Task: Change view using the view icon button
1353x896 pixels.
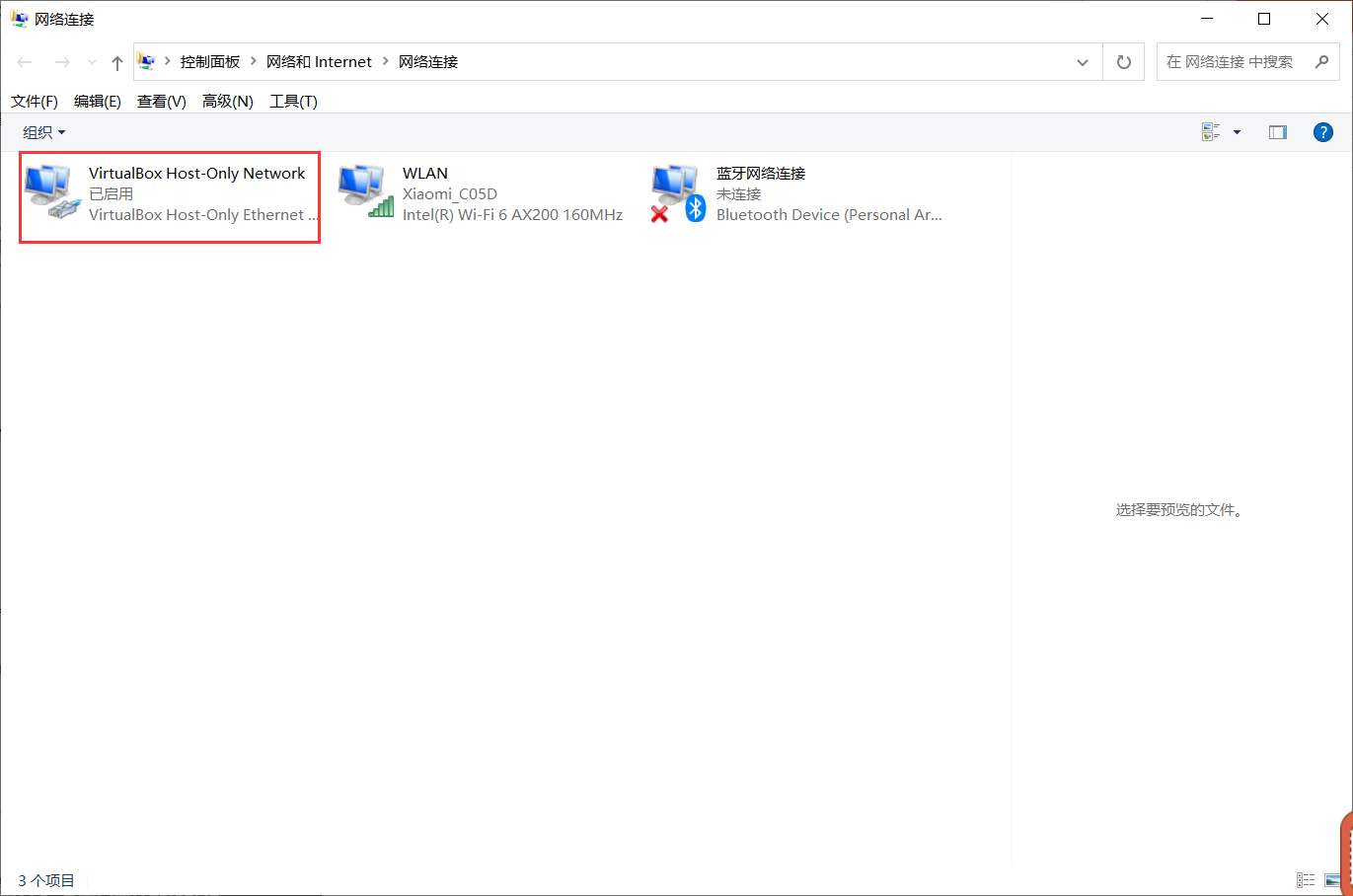Action: 1211,132
